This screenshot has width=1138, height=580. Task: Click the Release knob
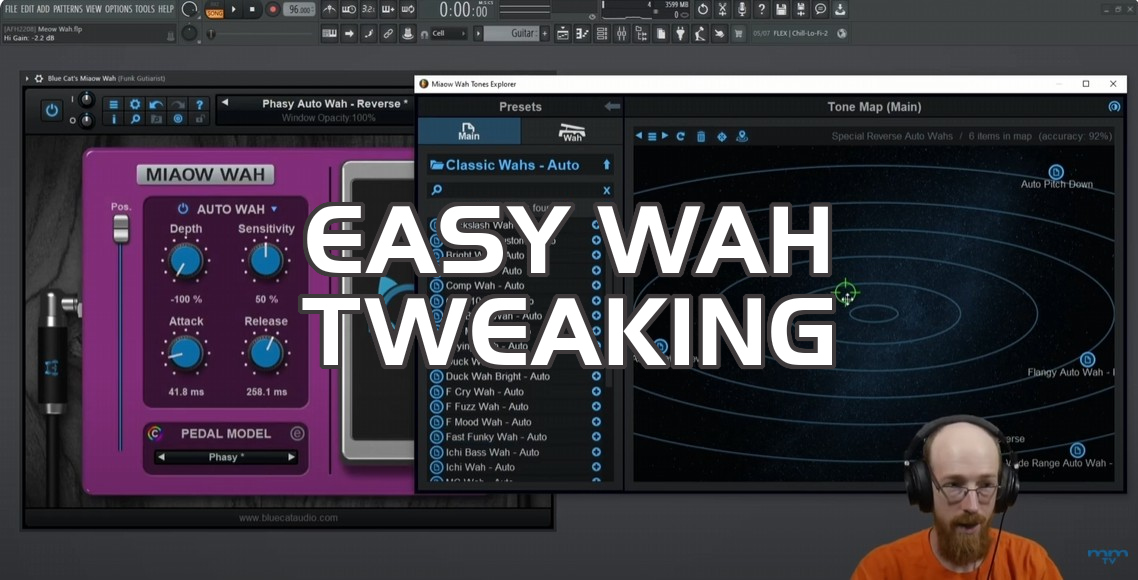pos(266,354)
